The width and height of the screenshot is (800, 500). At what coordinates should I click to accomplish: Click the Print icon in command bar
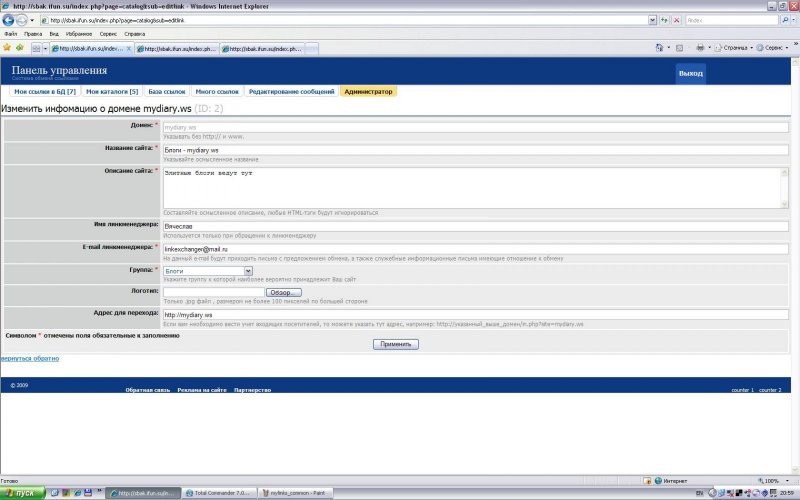point(701,47)
